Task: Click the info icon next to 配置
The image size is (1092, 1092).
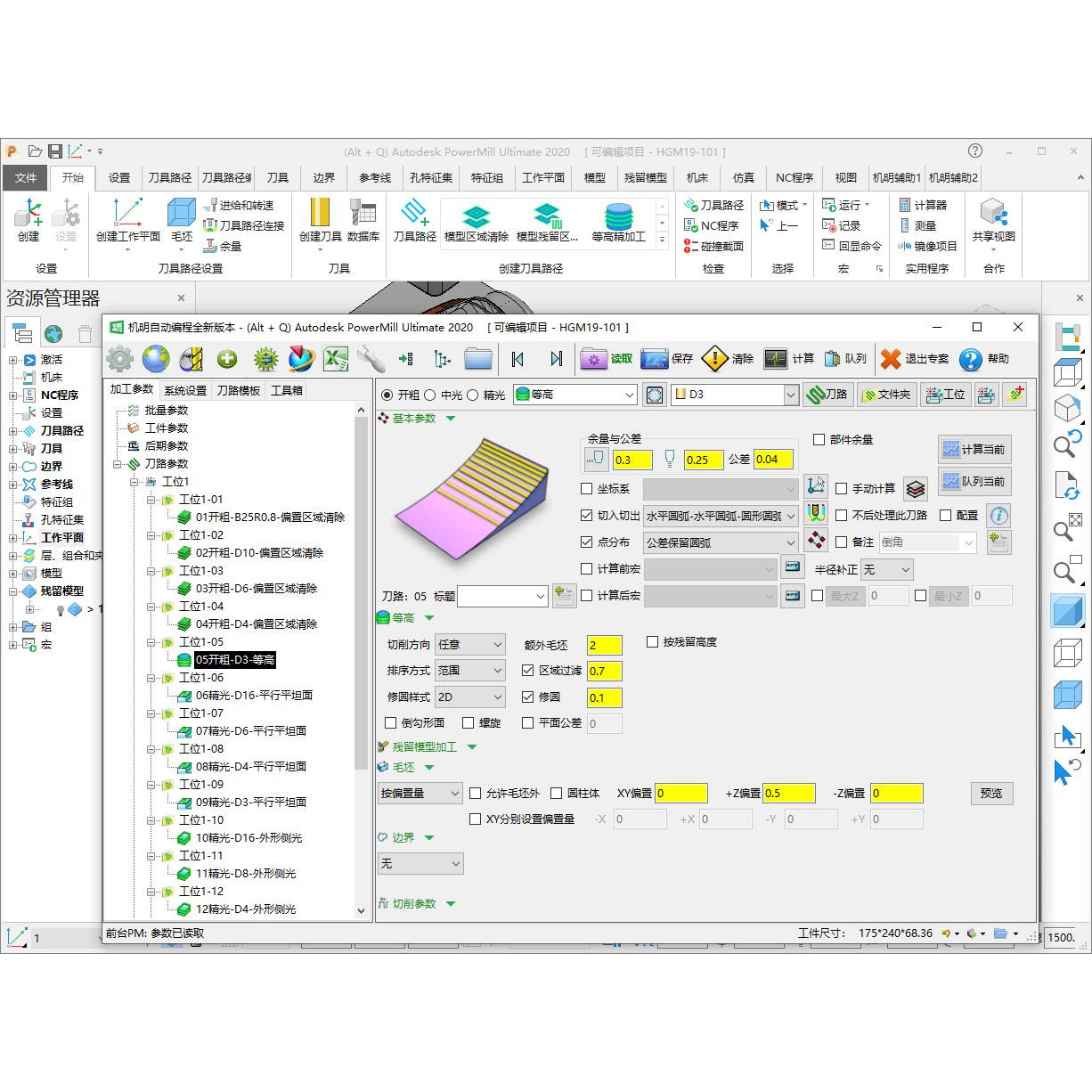Action: 999,516
